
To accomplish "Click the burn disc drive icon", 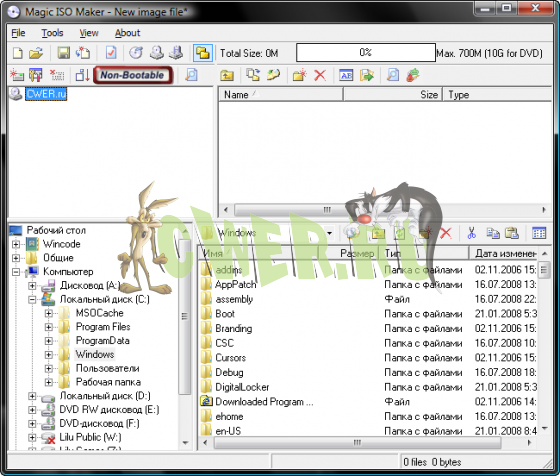I will click(156, 53).
